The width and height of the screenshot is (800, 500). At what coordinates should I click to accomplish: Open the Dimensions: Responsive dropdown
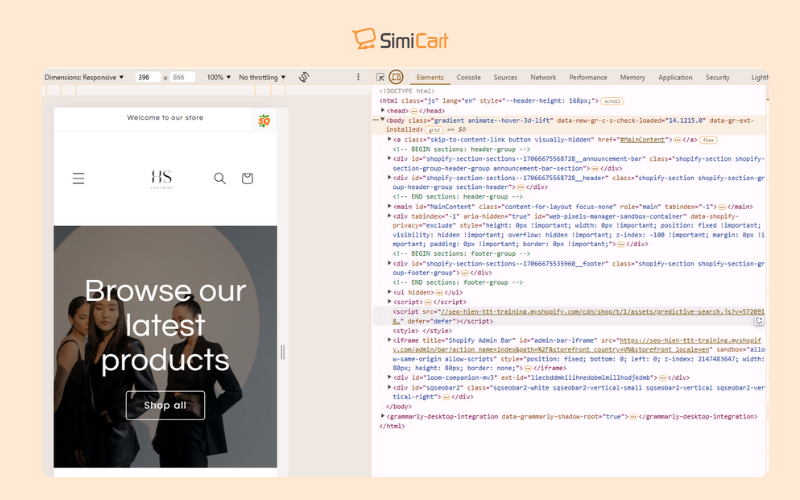pyautogui.click(x=84, y=77)
